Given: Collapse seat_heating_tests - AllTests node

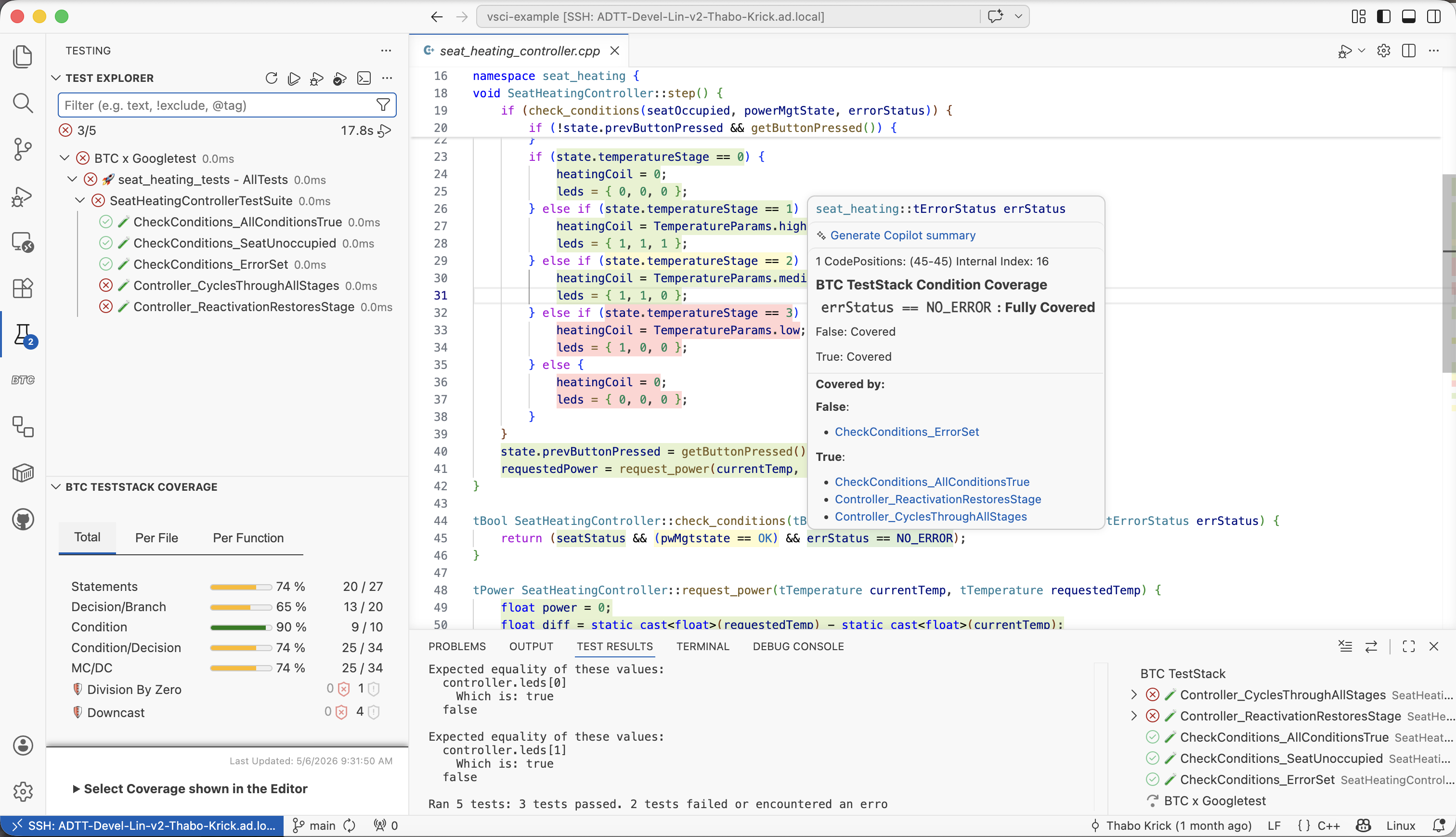Looking at the screenshot, I should pos(72,179).
